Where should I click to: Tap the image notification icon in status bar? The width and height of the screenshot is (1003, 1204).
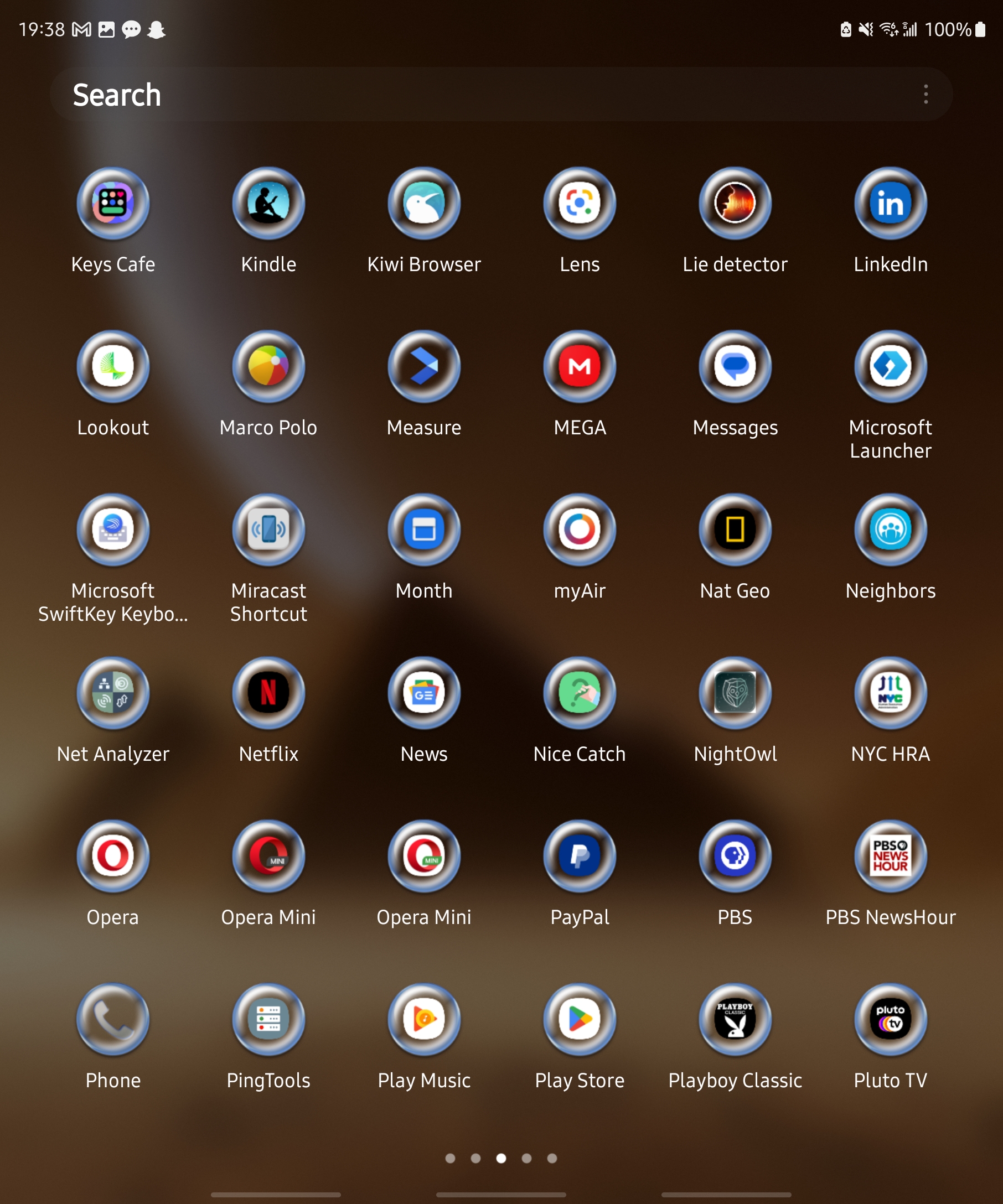[x=106, y=29]
